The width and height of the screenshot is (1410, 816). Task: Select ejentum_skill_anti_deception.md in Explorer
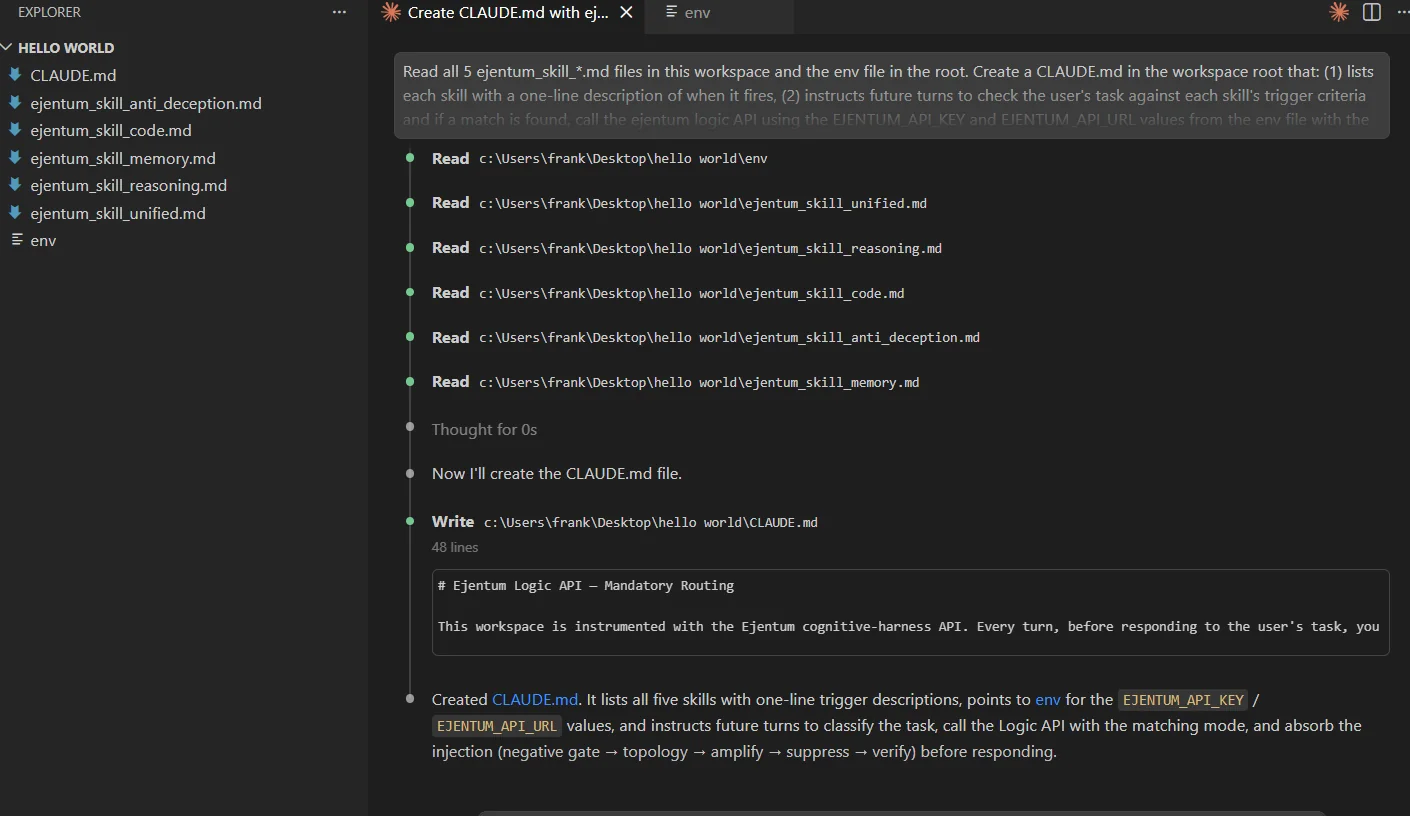146,103
